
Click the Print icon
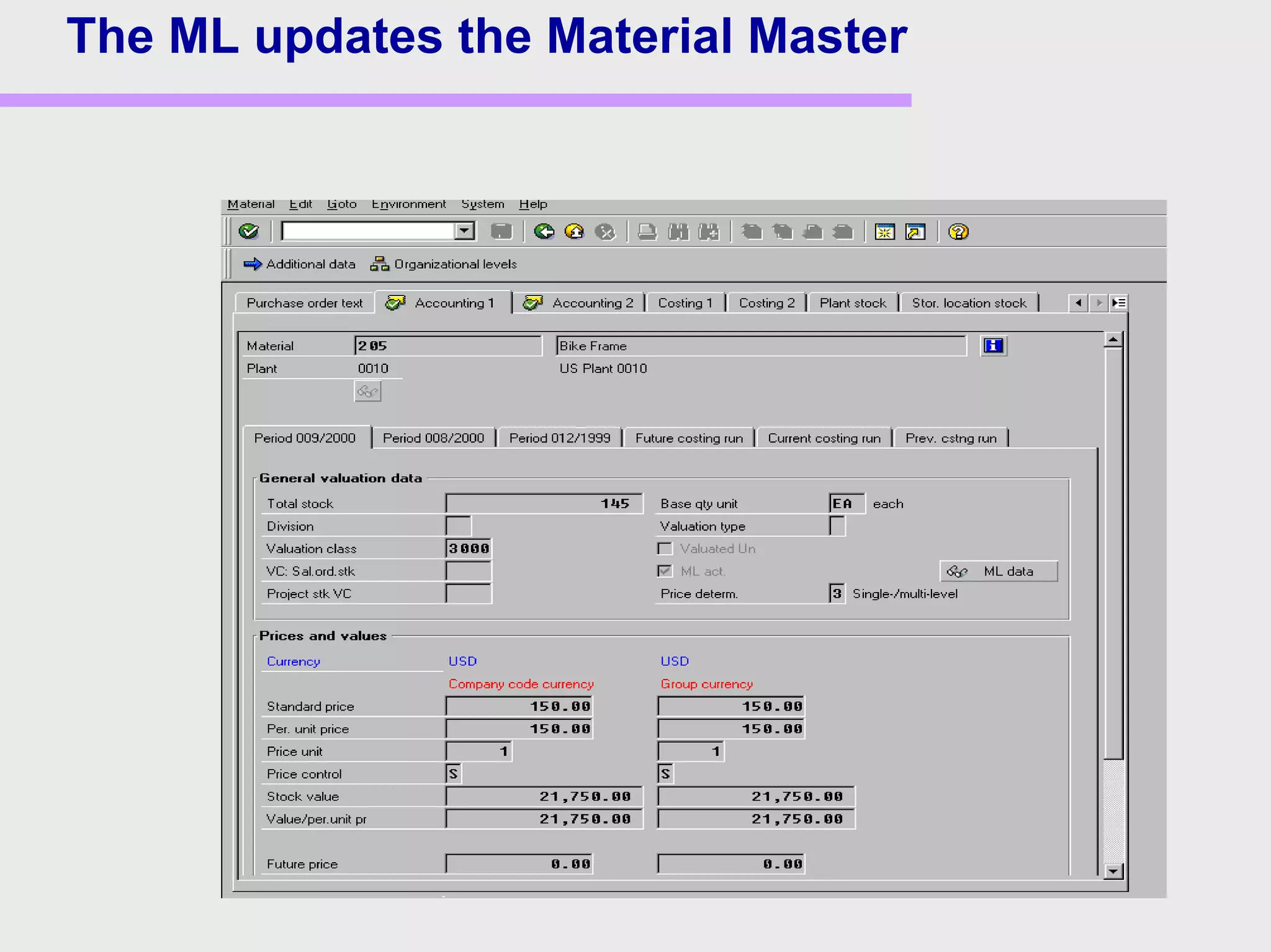(647, 231)
